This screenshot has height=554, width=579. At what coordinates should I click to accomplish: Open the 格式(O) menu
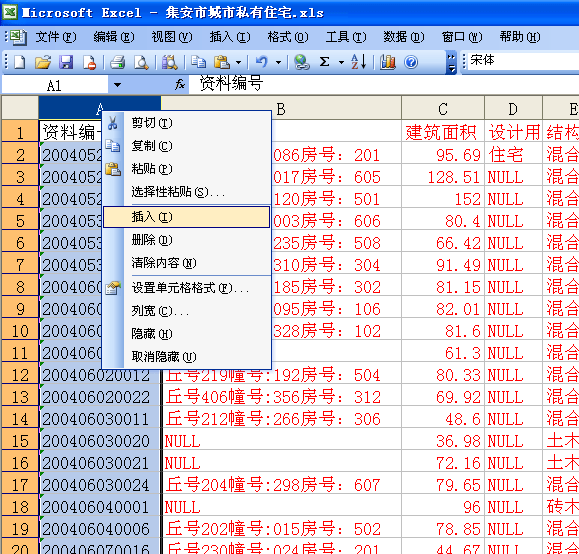coord(288,37)
